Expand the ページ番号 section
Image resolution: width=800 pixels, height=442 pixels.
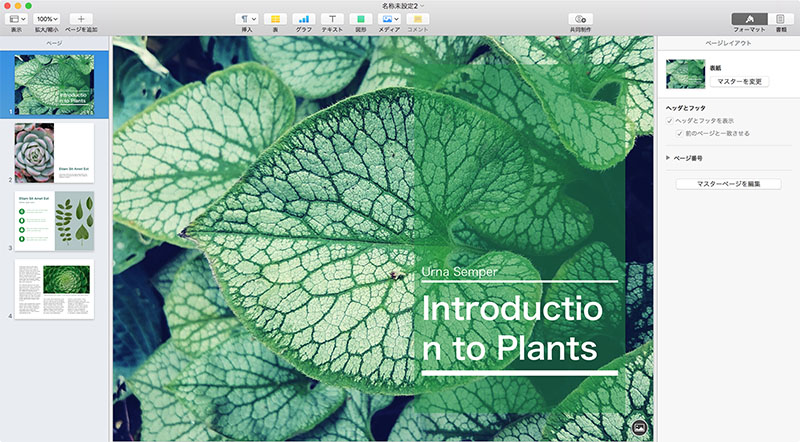point(668,158)
